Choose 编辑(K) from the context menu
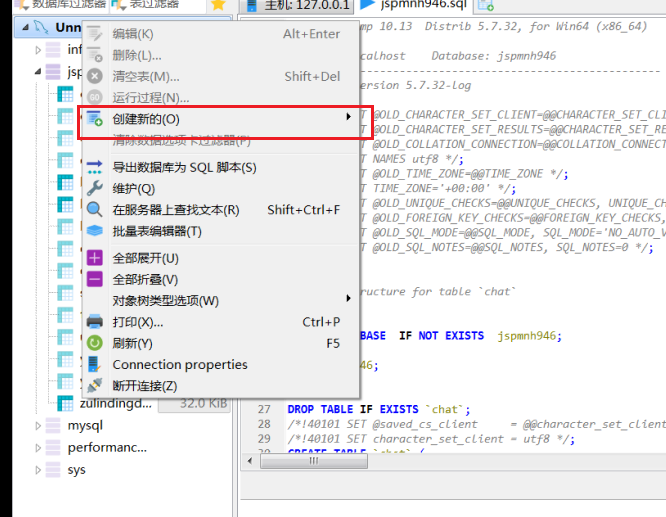This screenshot has height=517, width=666. 221,34
